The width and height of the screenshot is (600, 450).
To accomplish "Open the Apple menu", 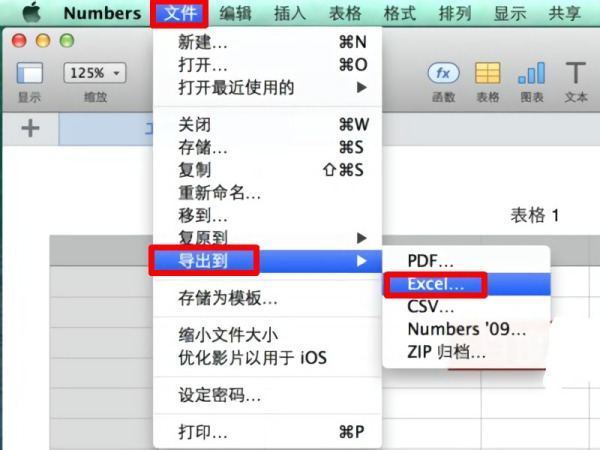I will [x=31, y=13].
